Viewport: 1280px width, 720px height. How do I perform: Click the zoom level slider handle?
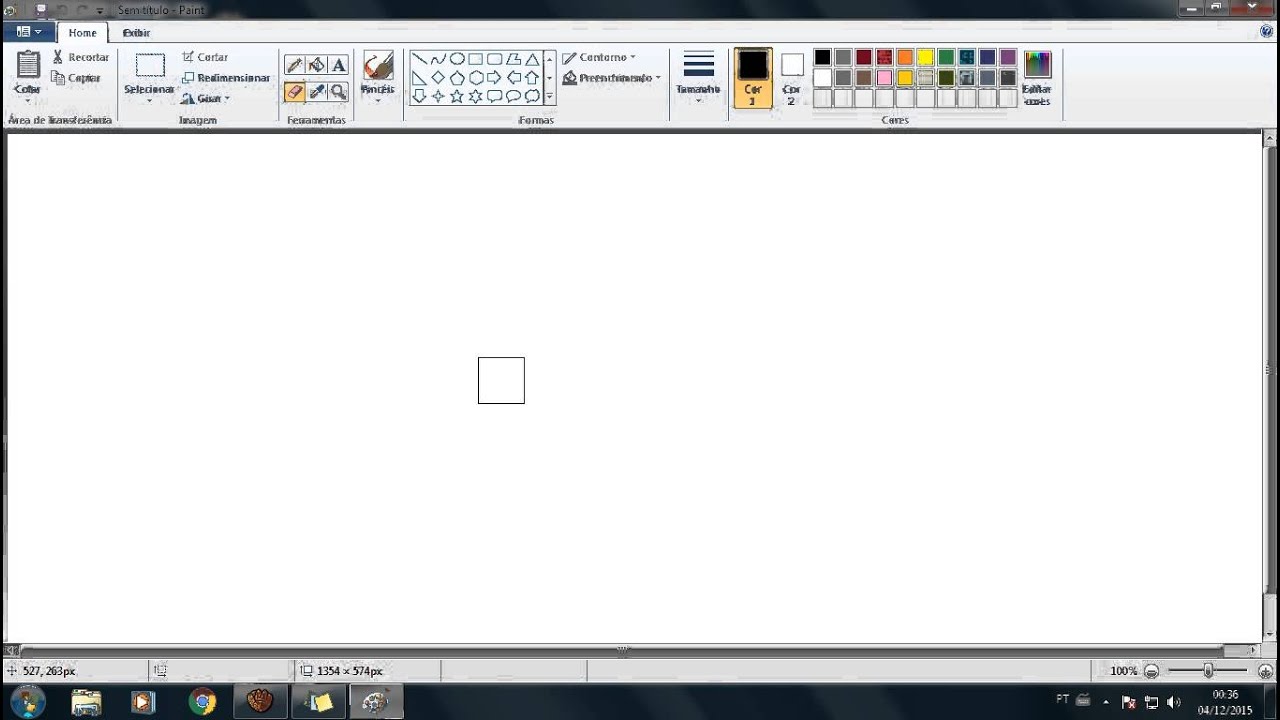1208,671
